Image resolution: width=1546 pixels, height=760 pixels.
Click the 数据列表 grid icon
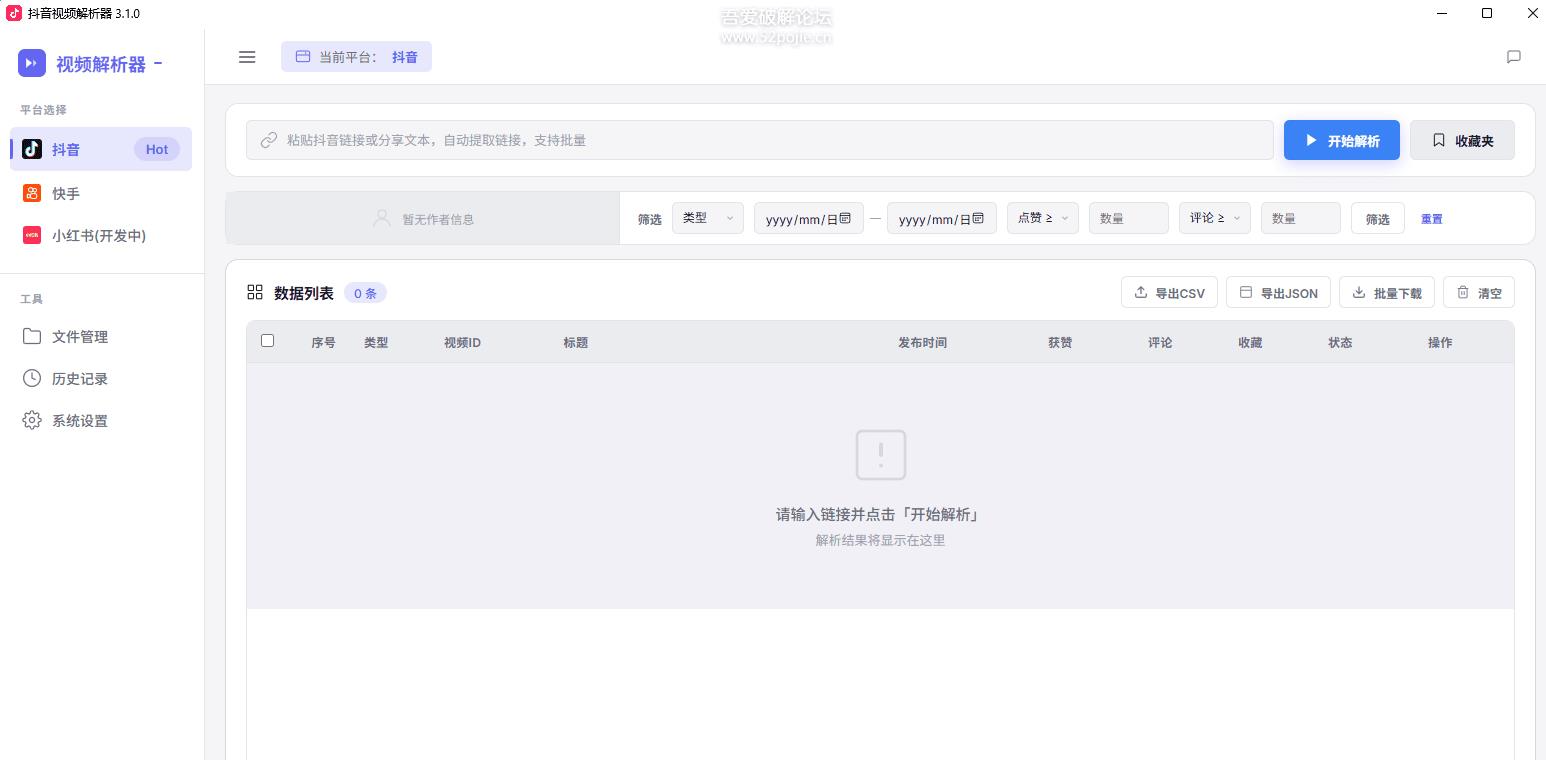click(x=255, y=292)
